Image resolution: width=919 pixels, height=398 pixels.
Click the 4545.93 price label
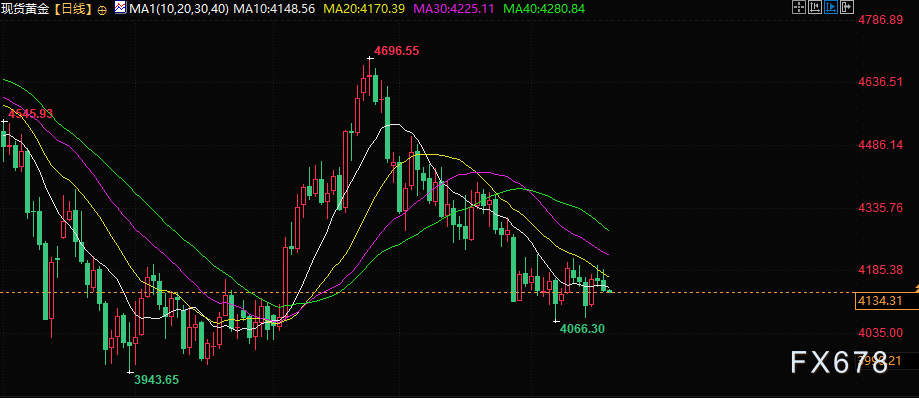coord(30,114)
